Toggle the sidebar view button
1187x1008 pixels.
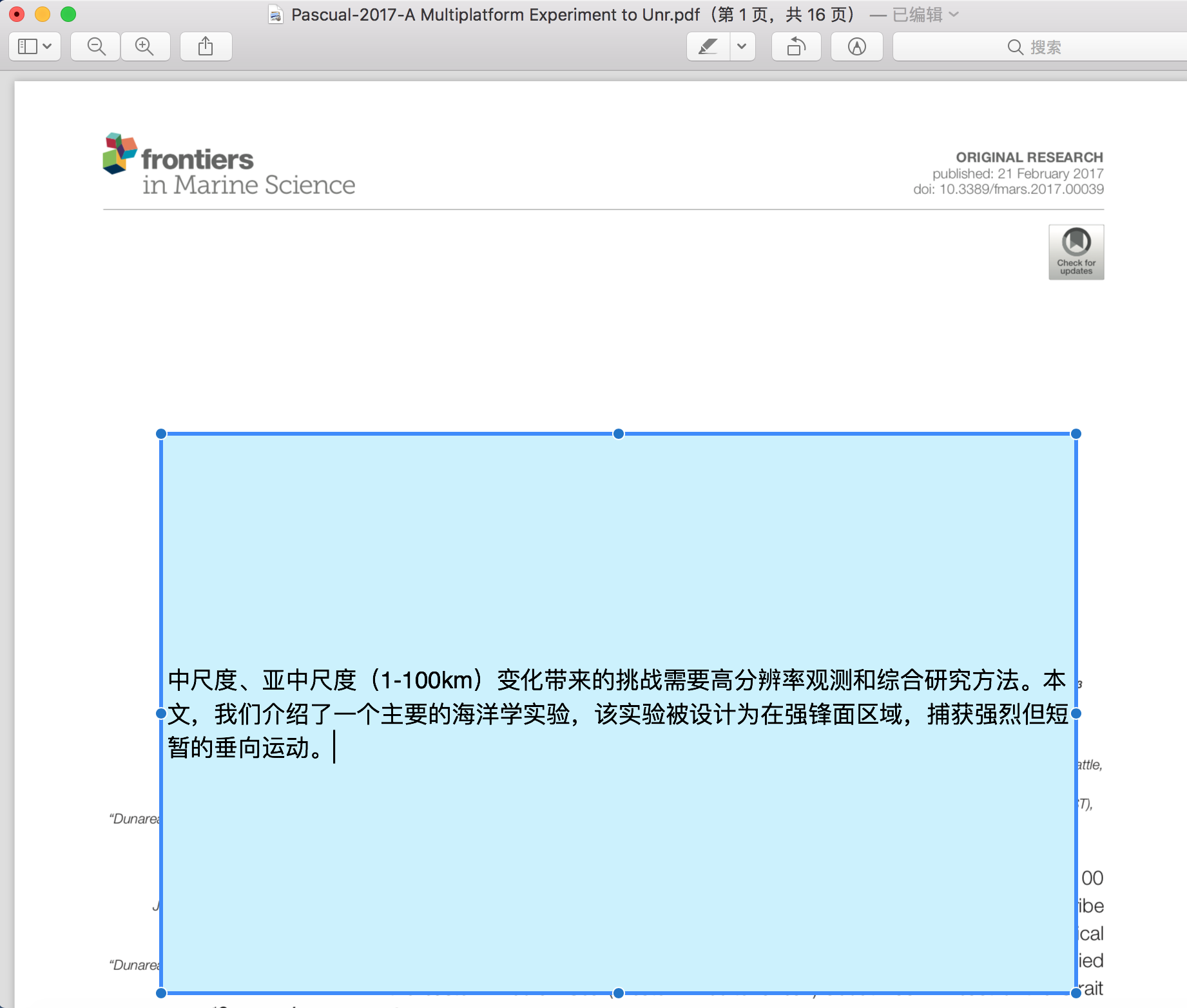28,46
